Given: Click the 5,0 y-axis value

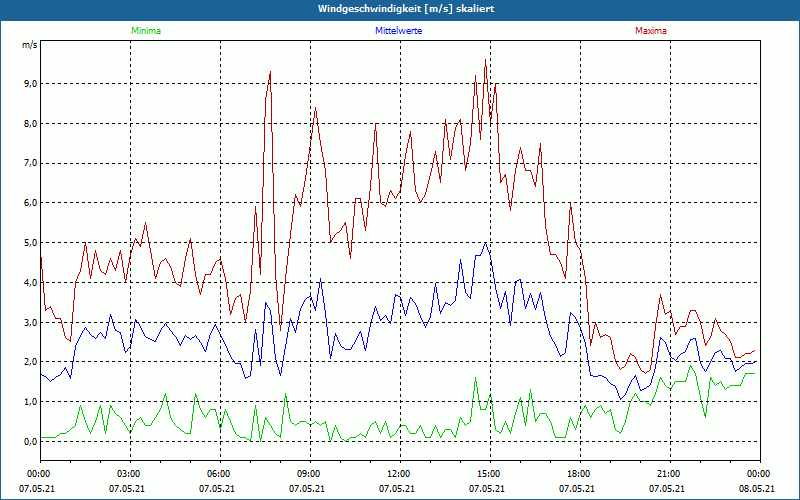Looking at the screenshot, I should pos(30,243).
